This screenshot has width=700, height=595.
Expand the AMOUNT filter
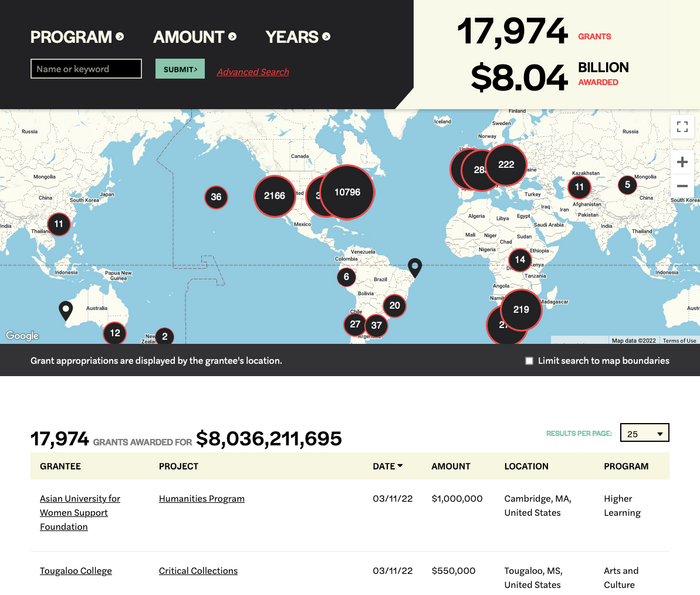[x=195, y=37]
